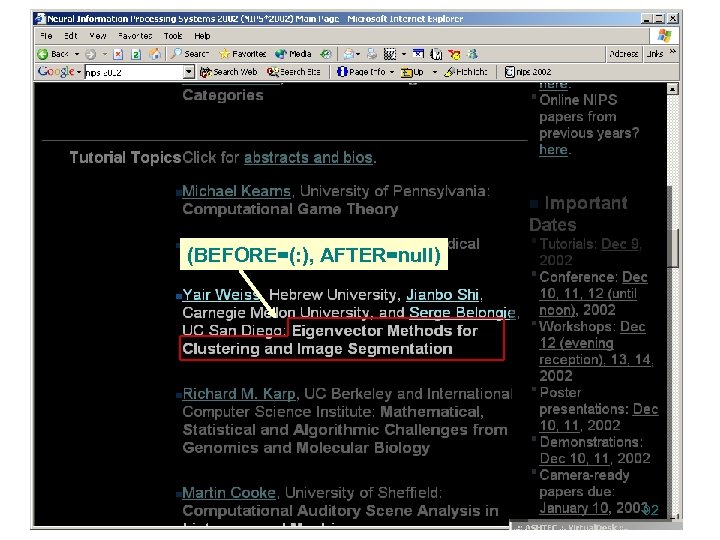Open the Edit menu

tap(70, 36)
